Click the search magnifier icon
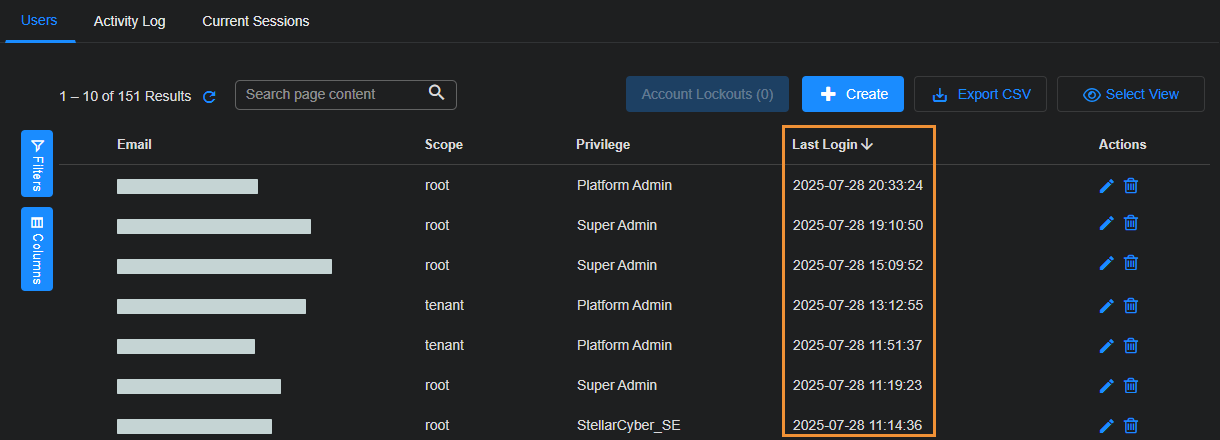 [x=436, y=93]
